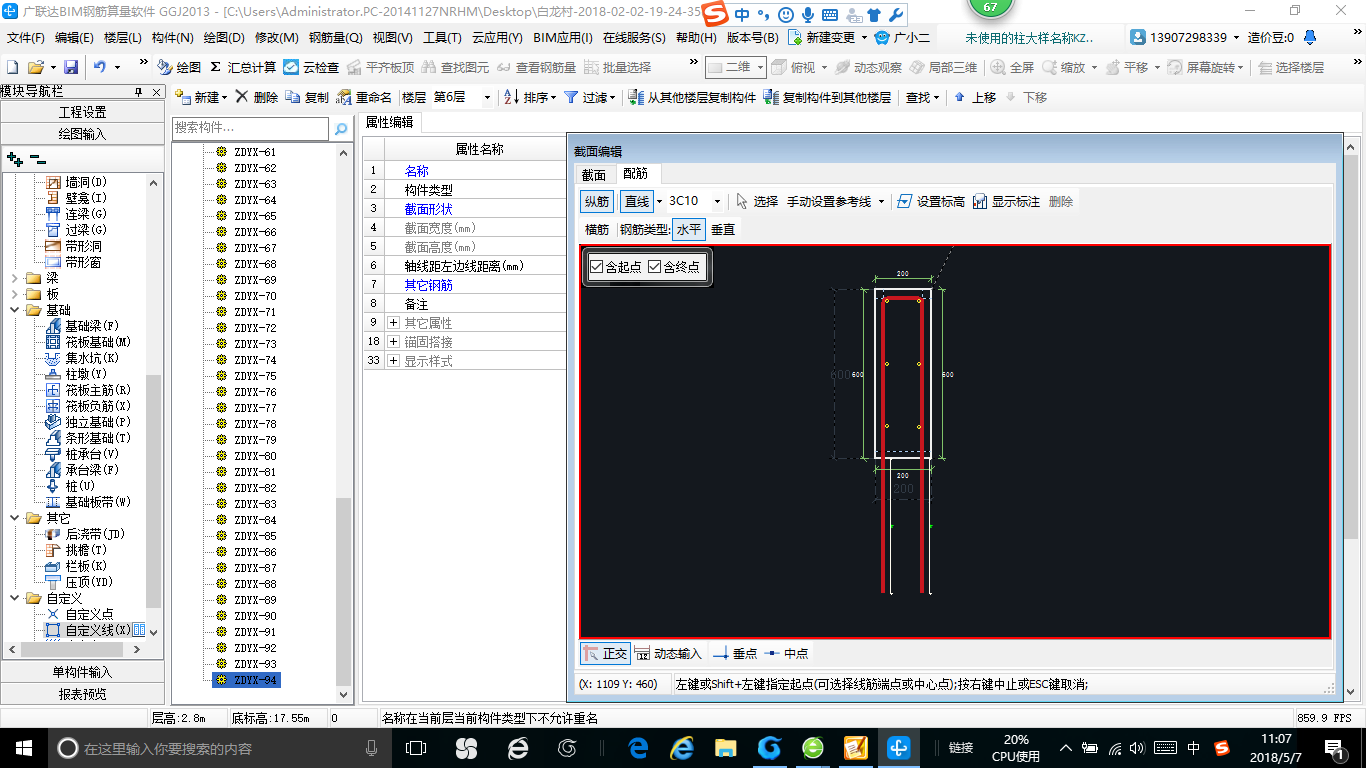Expand the 梁 tree folder

(14, 278)
